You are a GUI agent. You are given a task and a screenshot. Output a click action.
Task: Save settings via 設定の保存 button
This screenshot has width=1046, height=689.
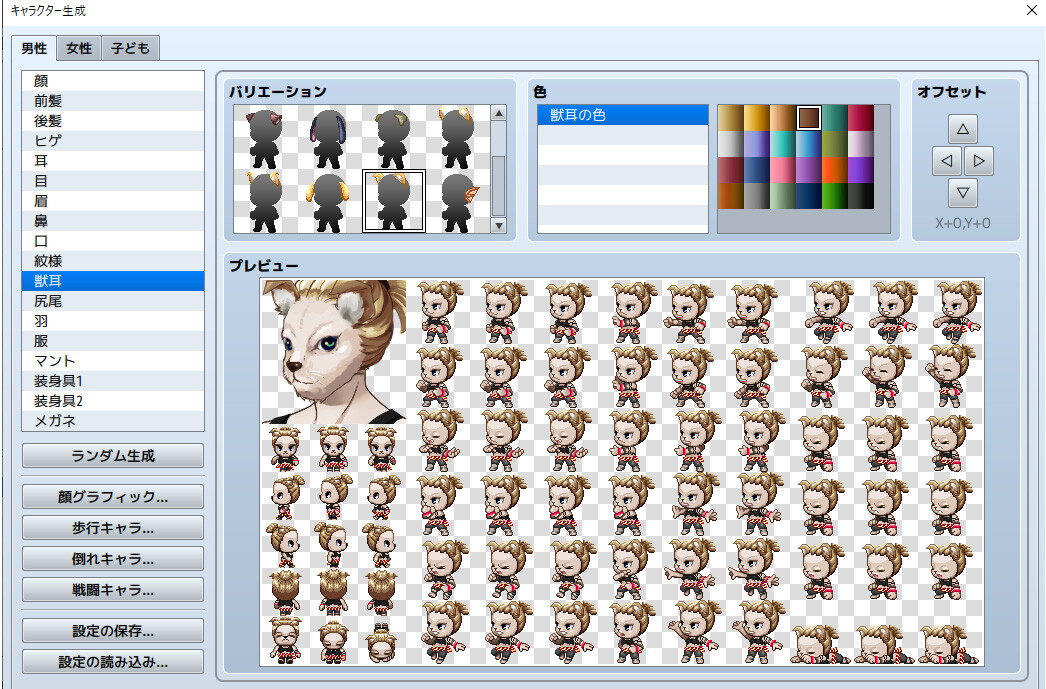[112, 630]
